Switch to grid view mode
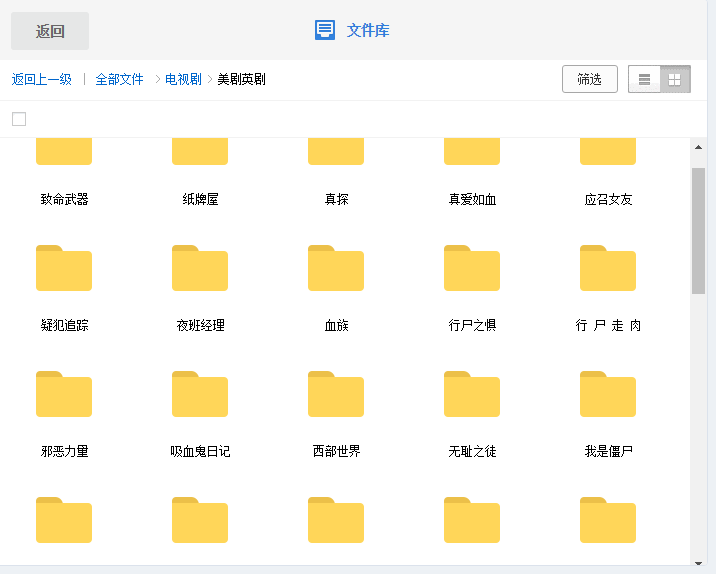 pos(674,80)
